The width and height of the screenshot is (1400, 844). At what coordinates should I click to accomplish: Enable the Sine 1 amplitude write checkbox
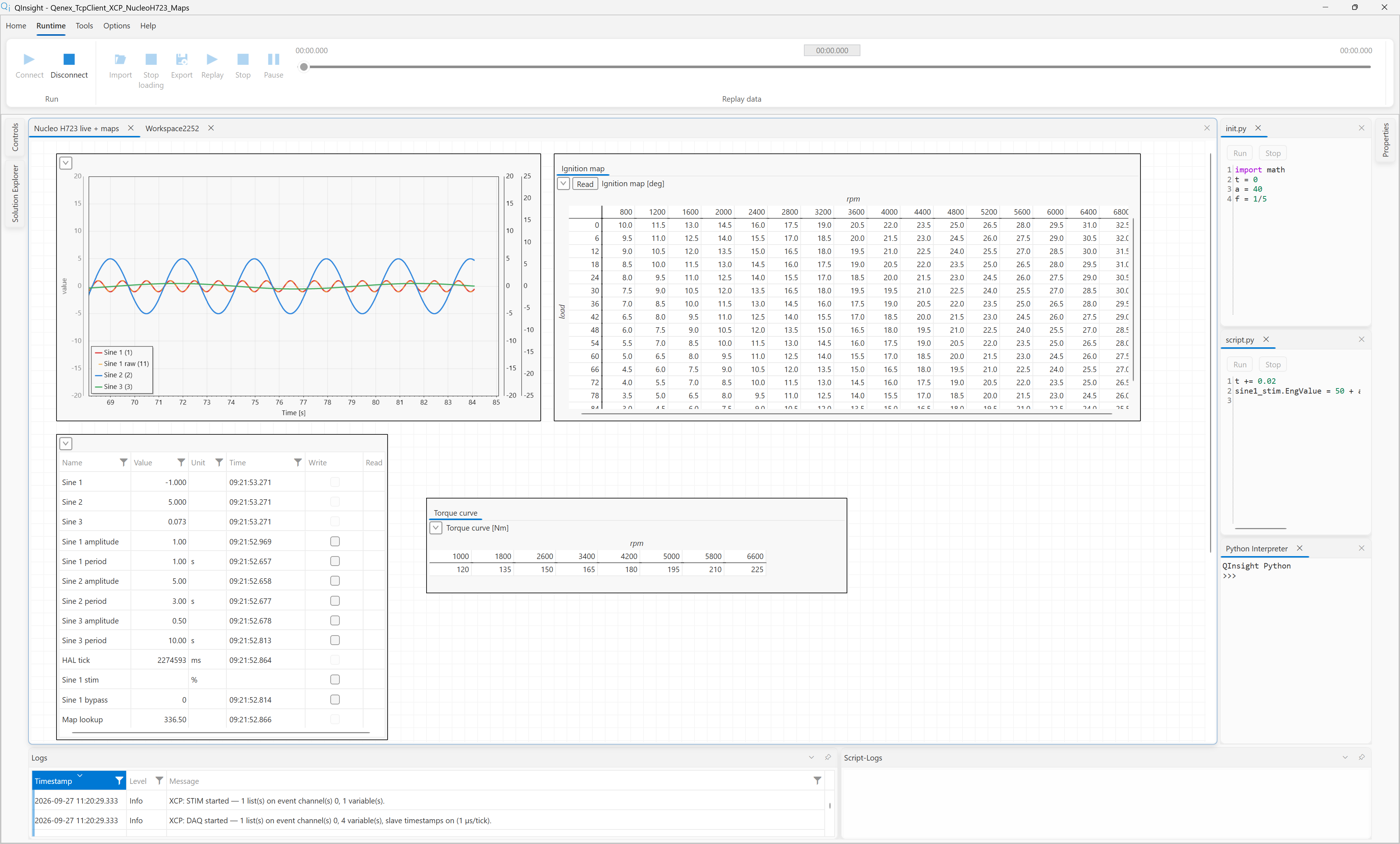click(x=335, y=541)
